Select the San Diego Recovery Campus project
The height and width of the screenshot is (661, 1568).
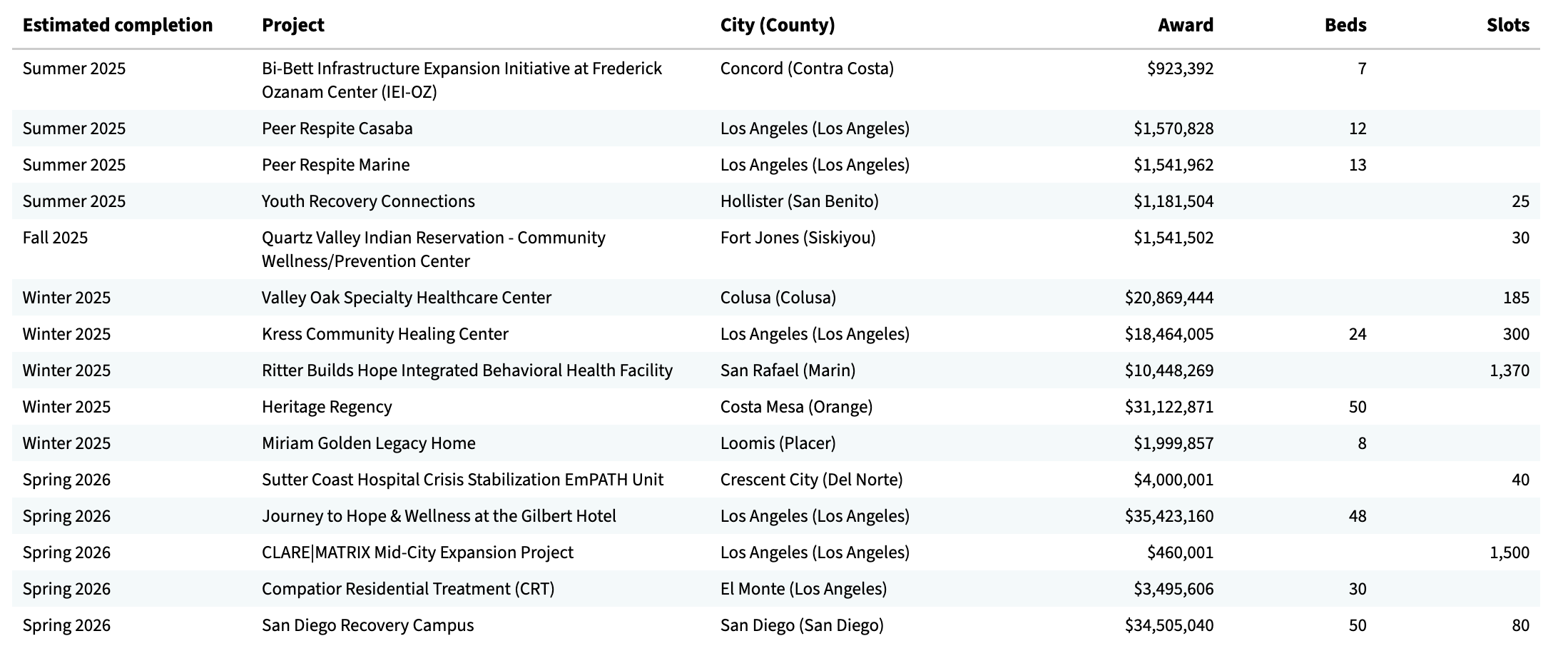click(x=367, y=625)
